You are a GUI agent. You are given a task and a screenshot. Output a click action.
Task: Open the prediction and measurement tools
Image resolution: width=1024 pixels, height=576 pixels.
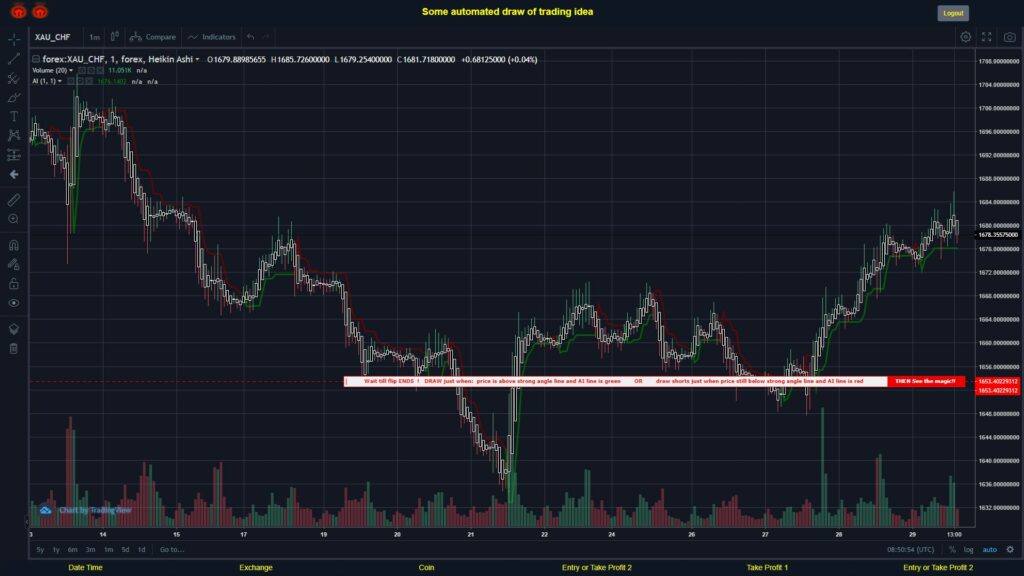click(14, 155)
